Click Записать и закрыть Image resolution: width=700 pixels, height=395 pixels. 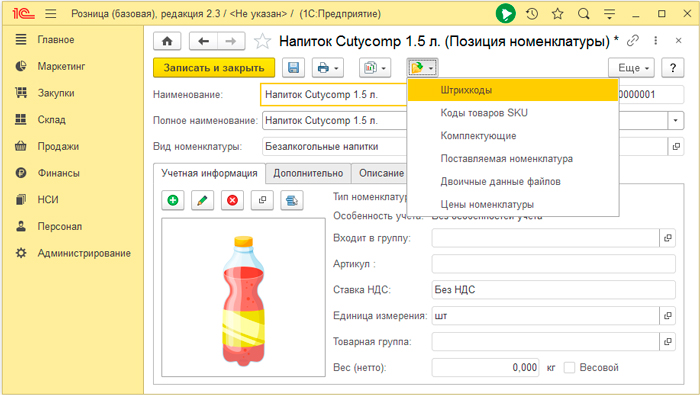pyautogui.click(x=214, y=68)
